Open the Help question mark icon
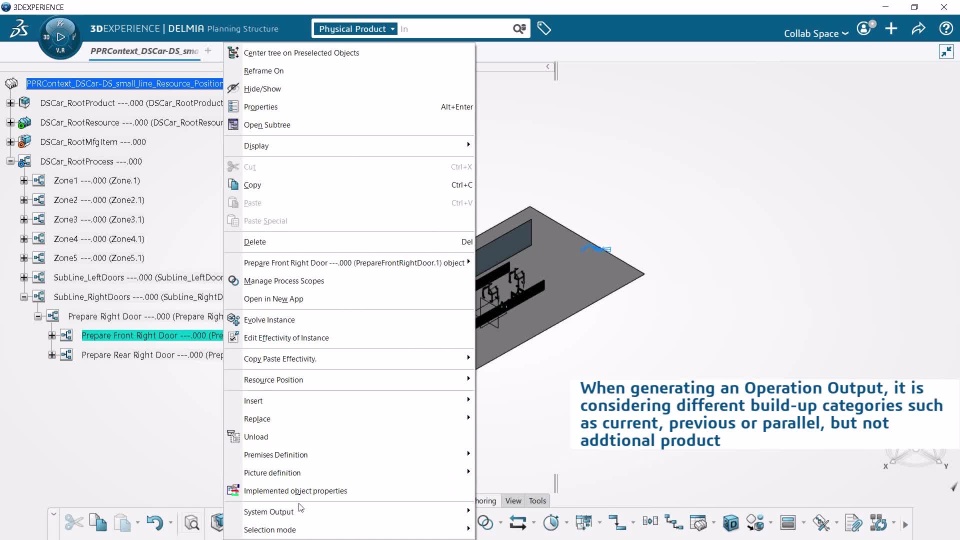 pyautogui.click(x=945, y=28)
